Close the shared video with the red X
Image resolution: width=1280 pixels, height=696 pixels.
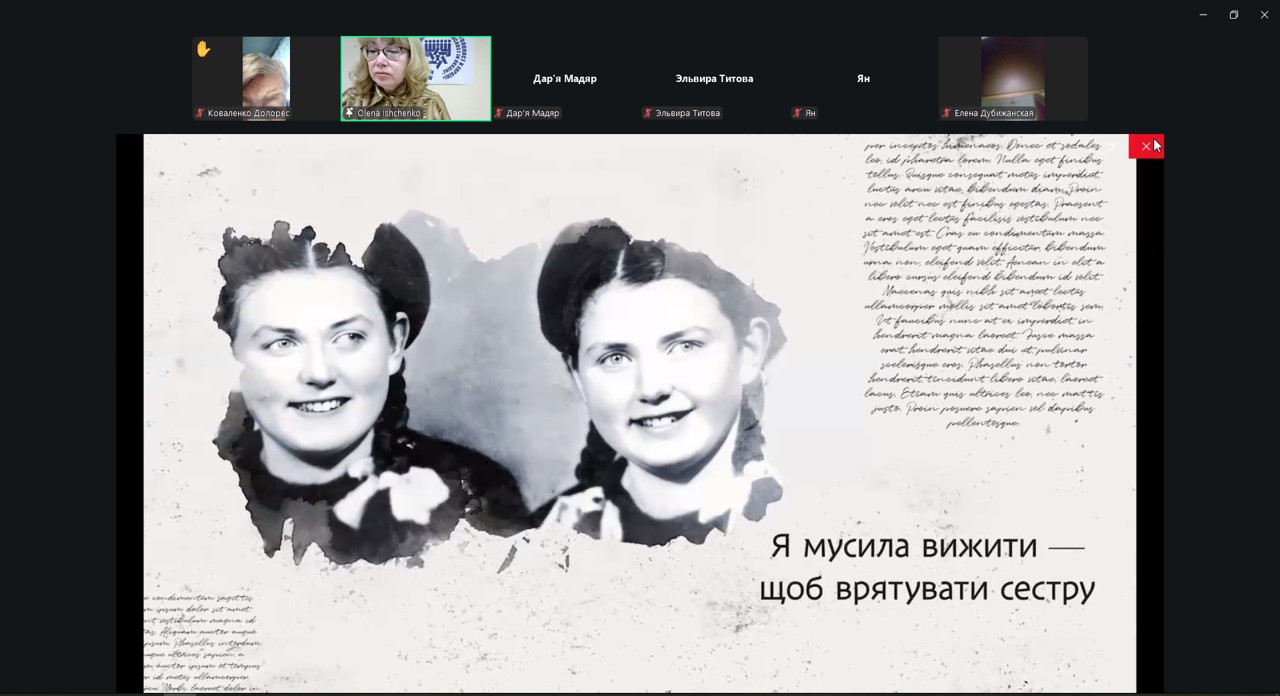tap(1146, 147)
